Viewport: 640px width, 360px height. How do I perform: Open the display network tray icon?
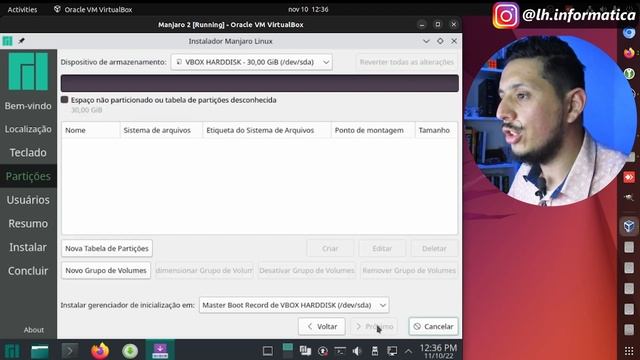click(392, 351)
